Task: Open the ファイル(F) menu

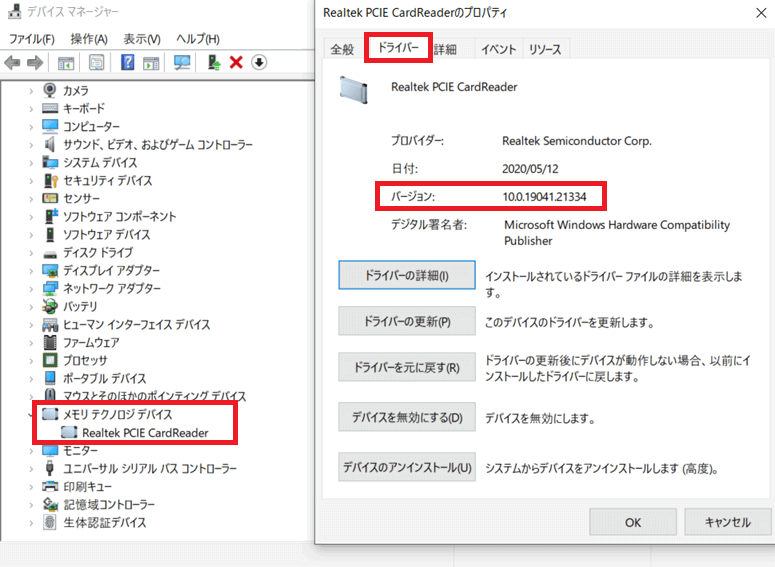Action: click(x=32, y=39)
